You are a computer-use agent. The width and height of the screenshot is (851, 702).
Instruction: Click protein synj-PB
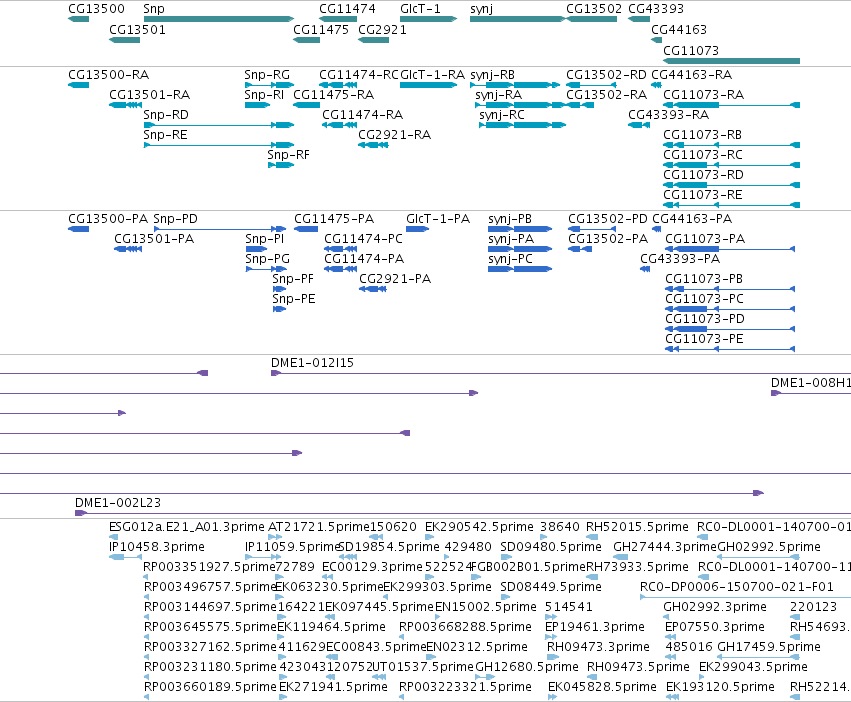click(520, 229)
